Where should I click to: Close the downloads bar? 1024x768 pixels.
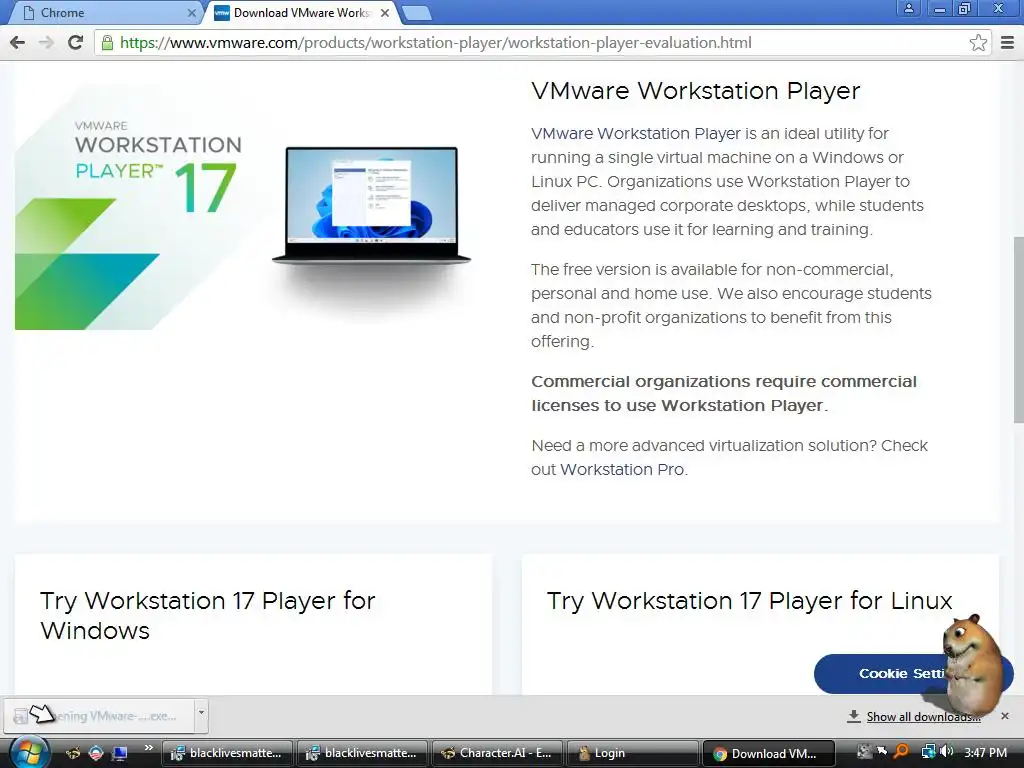point(1005,716)
